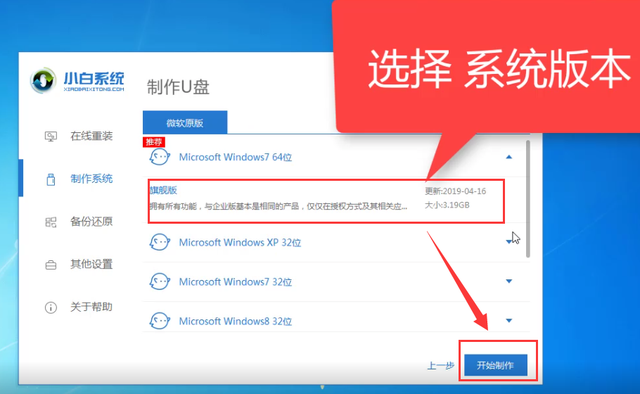Expand the Windows XP 32位 arrow
The height and width of the screenshot is (394, 640).
(509, 242)
